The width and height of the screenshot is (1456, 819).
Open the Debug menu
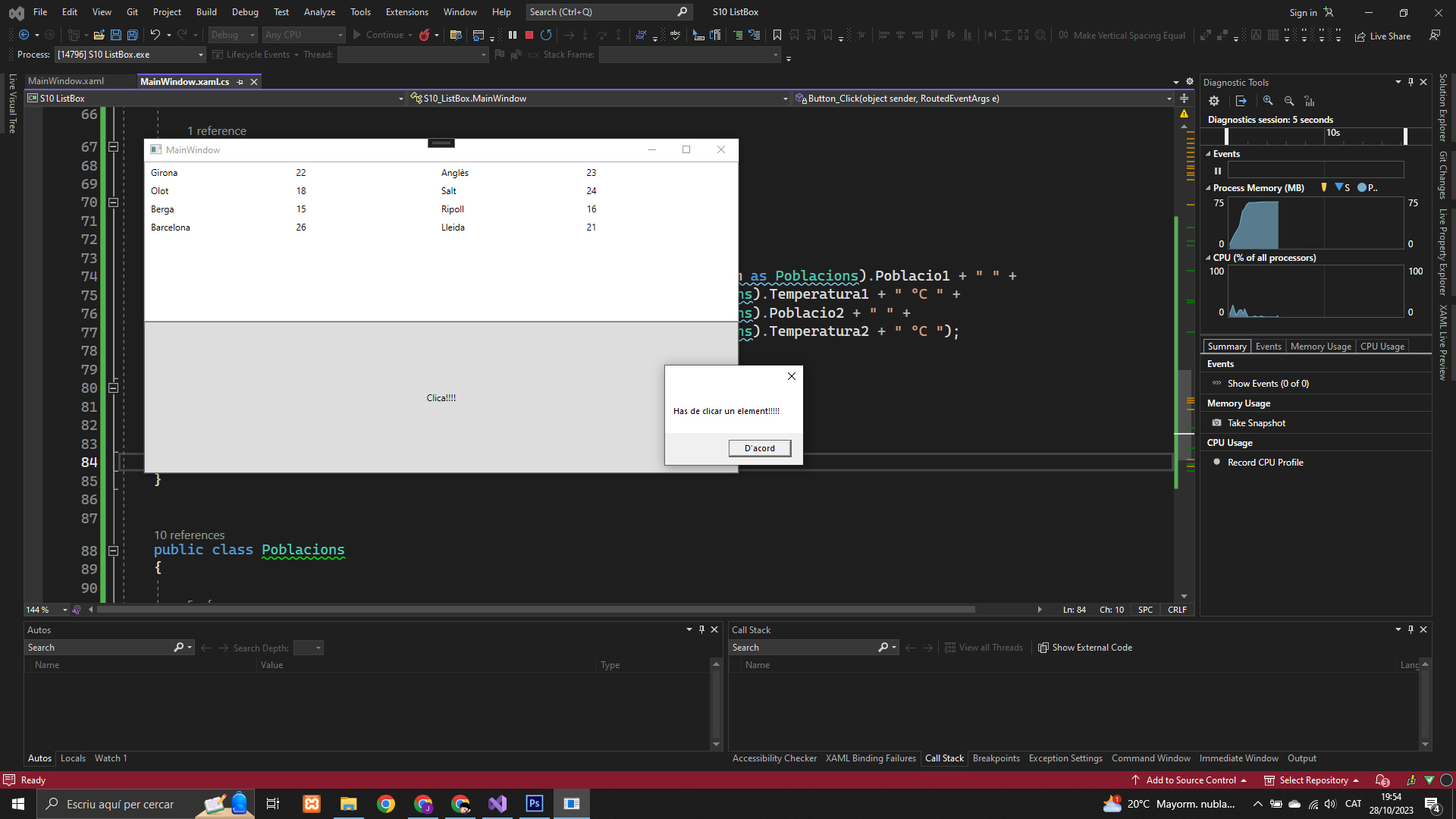pyautogui.click(x=245, y=12)
